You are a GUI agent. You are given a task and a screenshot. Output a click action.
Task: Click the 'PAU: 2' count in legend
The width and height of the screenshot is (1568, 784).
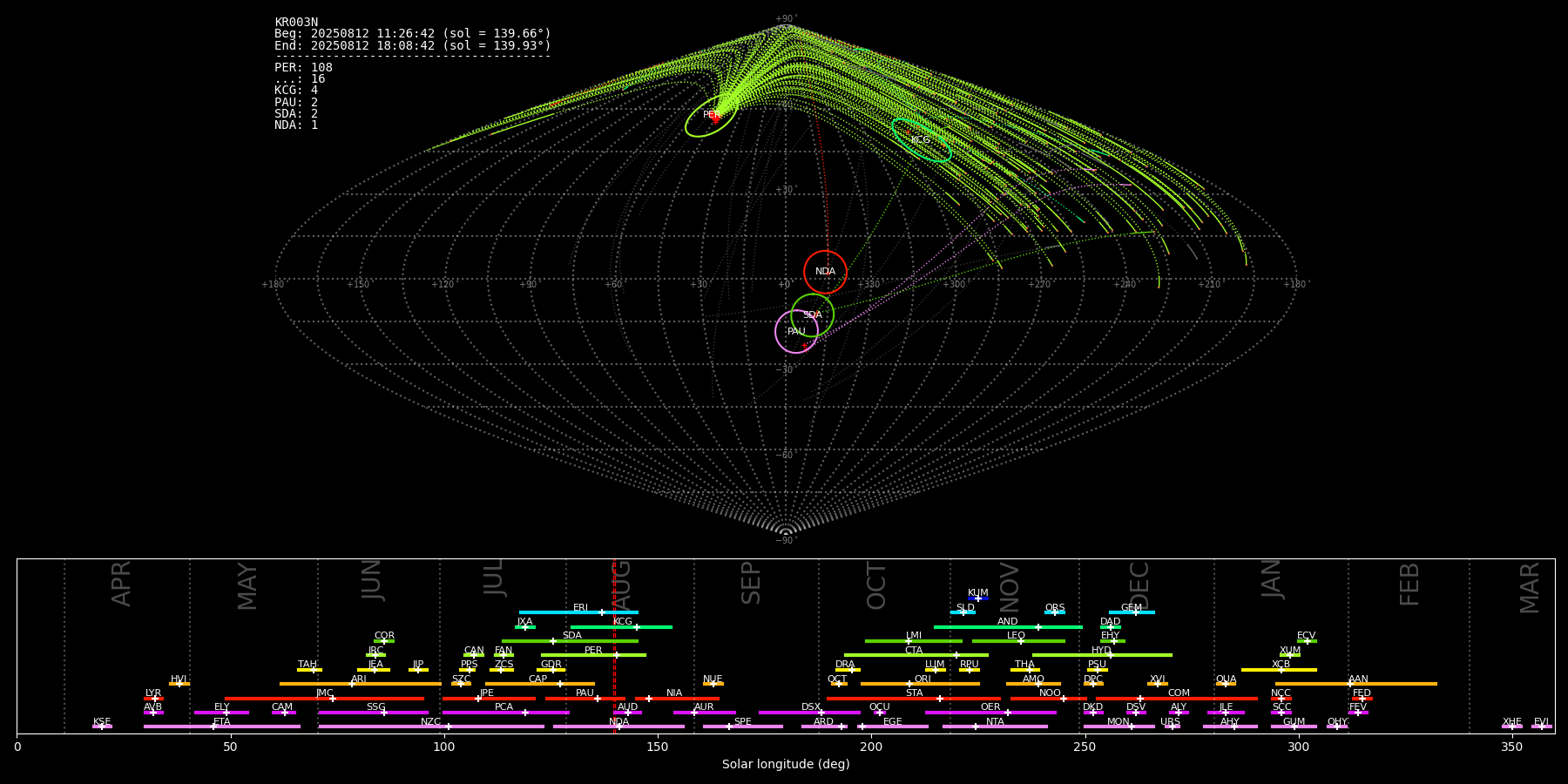[x=296, y=103]
